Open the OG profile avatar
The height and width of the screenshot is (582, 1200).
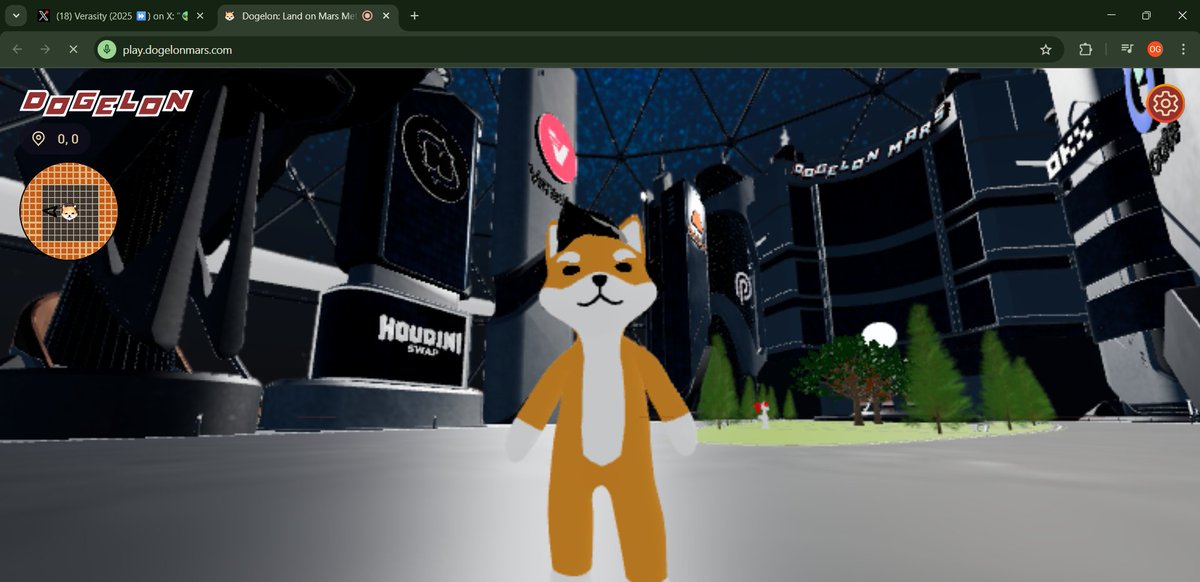(x=1155, y=49)
